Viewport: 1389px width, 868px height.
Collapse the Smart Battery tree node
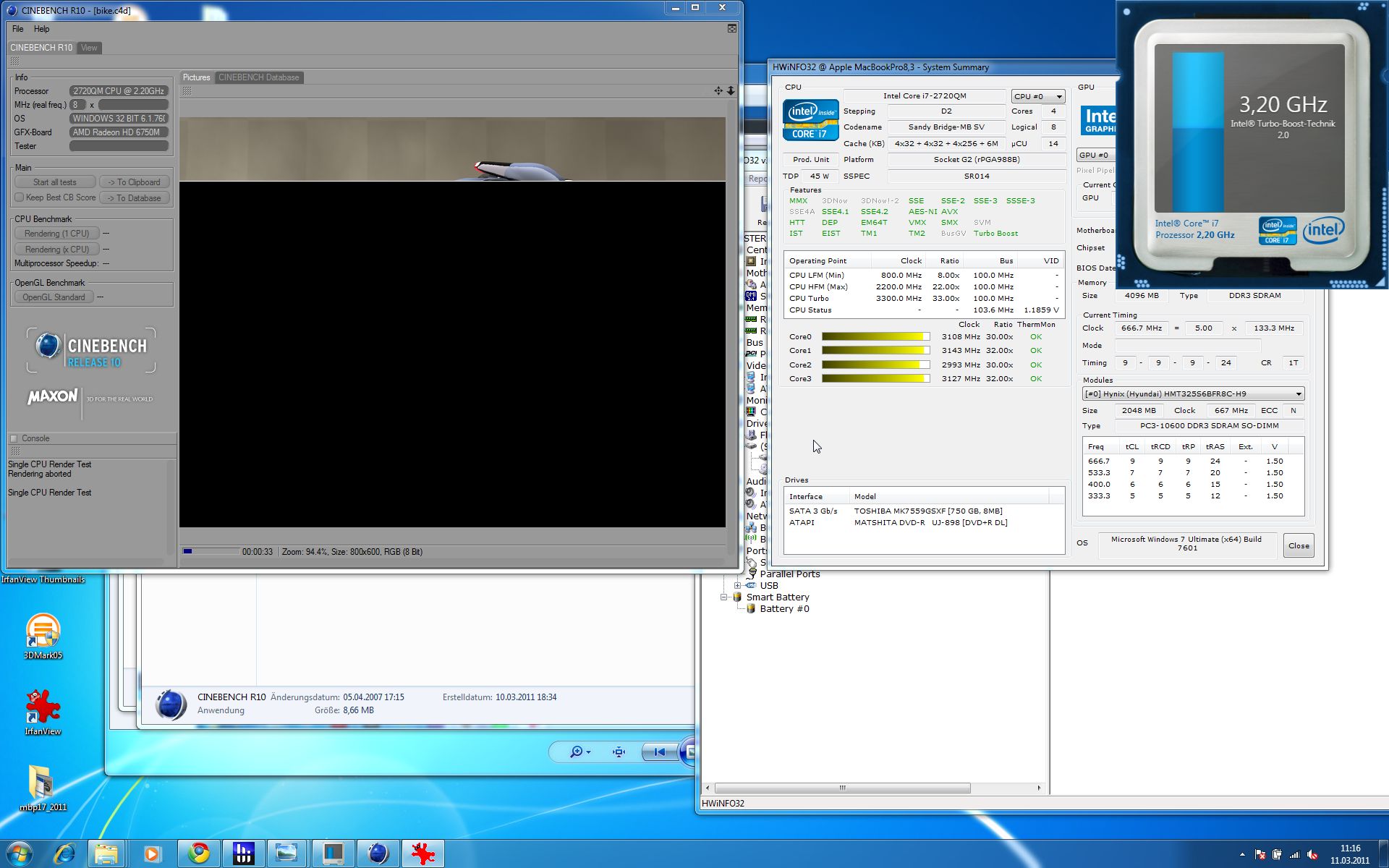pos(723,597)
